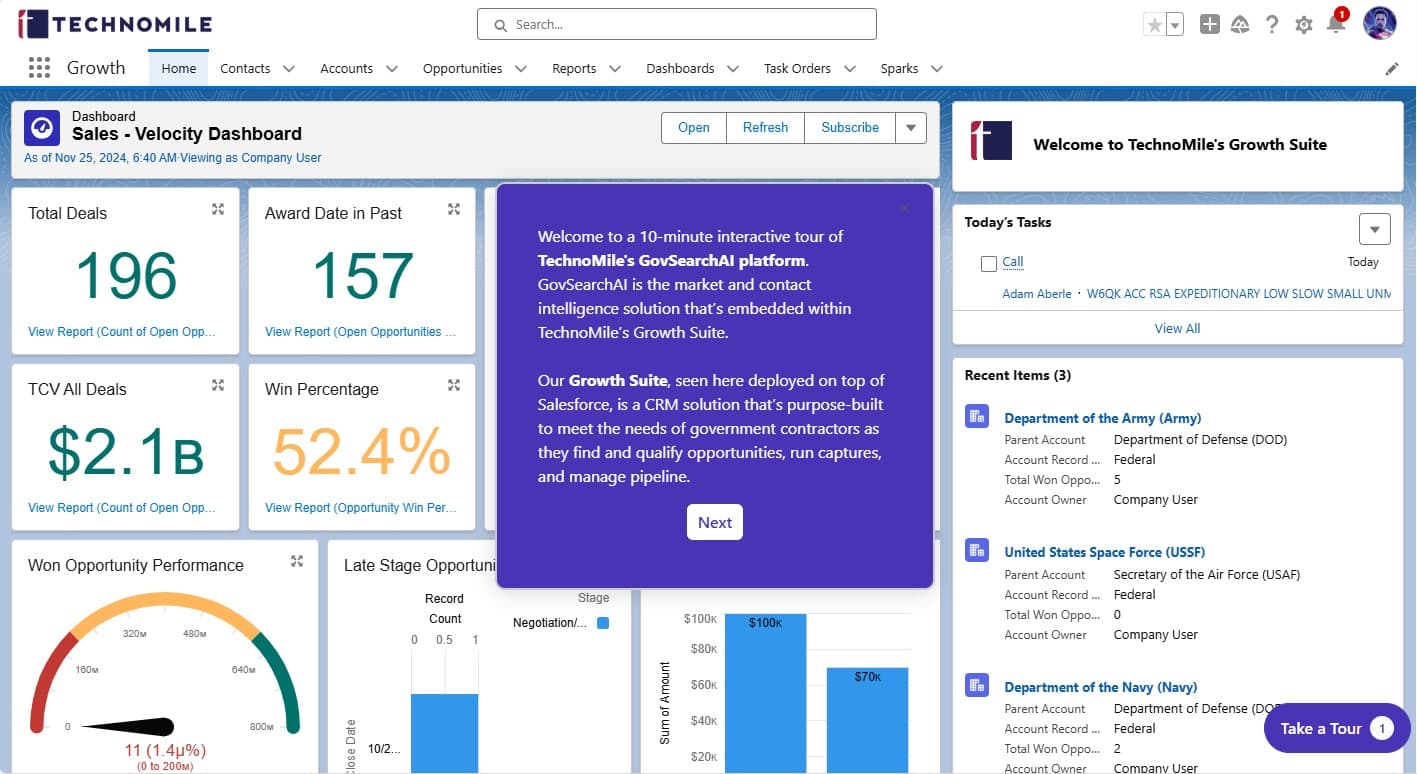Expand the Win Percentage widget
1417x774 pixels.
pyautogui.click(x=454, y=385)
